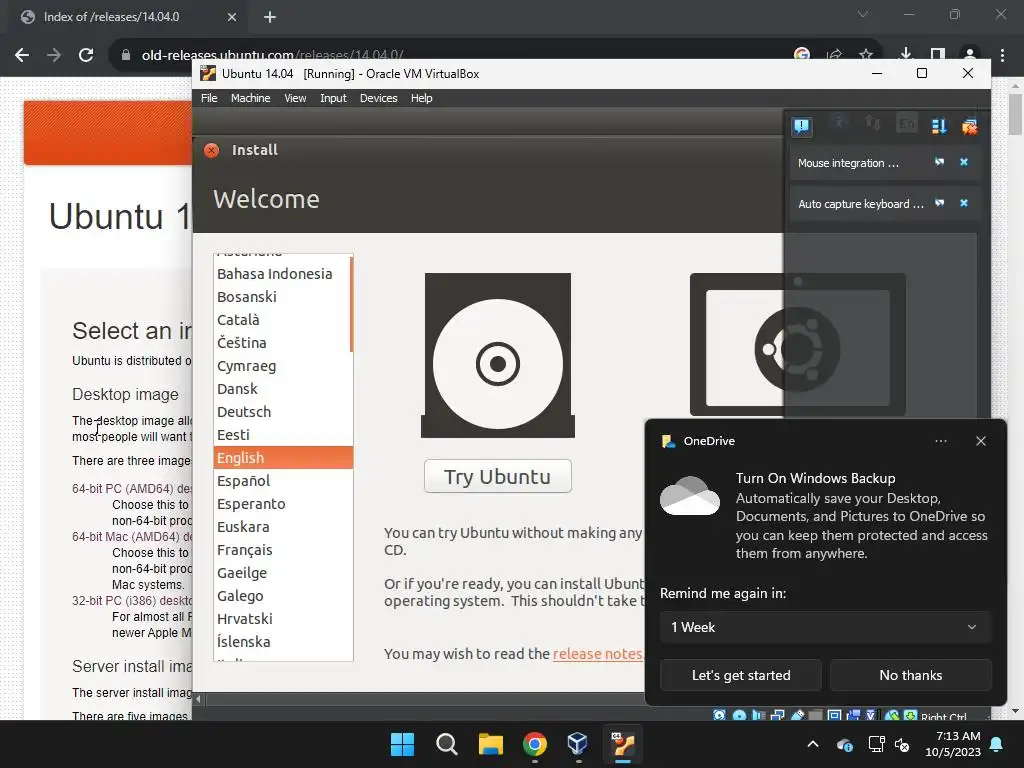Click the notification order sort icon
Screen dimensions: 1024x768
click(939, 125)
